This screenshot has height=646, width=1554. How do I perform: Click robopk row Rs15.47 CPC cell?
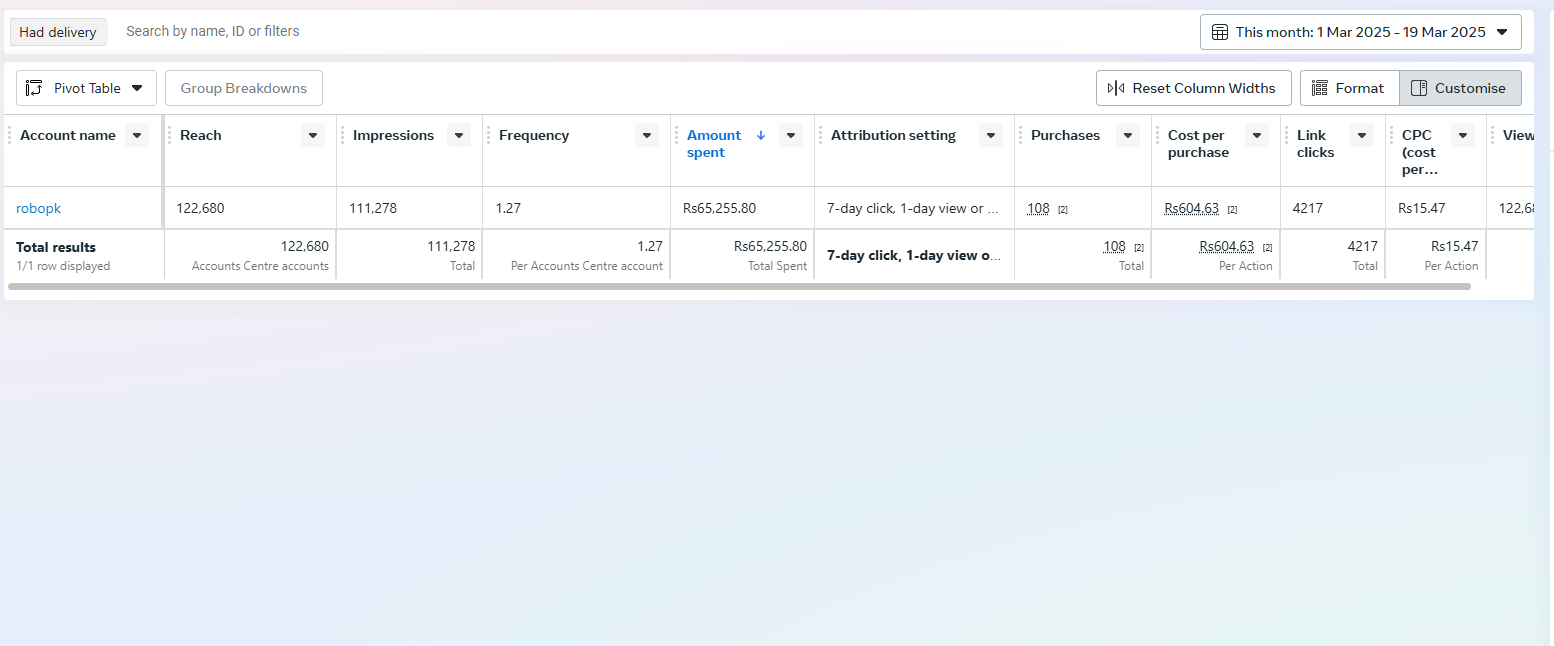(x=1421, y=208)
